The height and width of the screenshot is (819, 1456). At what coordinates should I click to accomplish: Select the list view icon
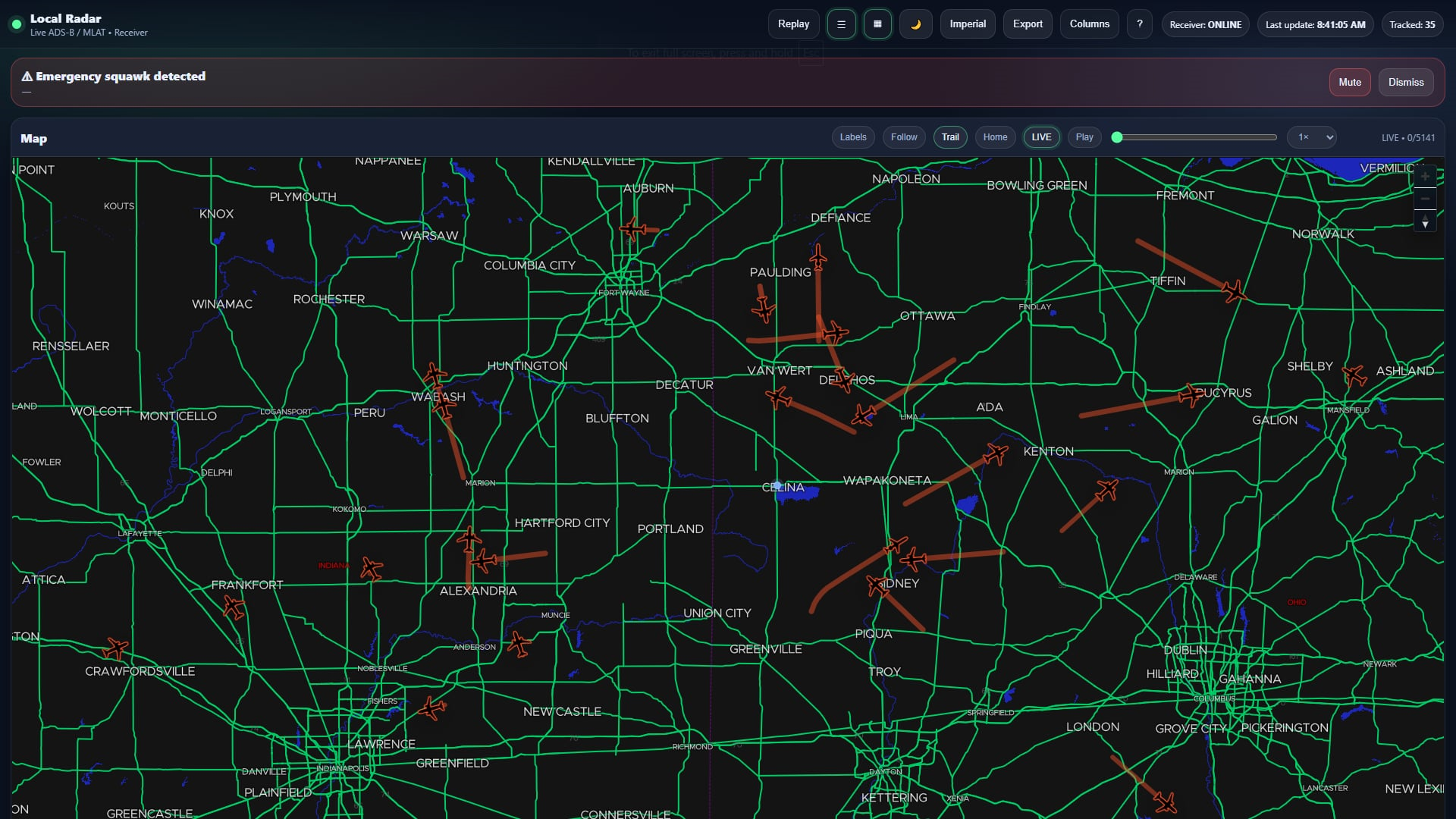pyautogui.click(x=840, y=24)
